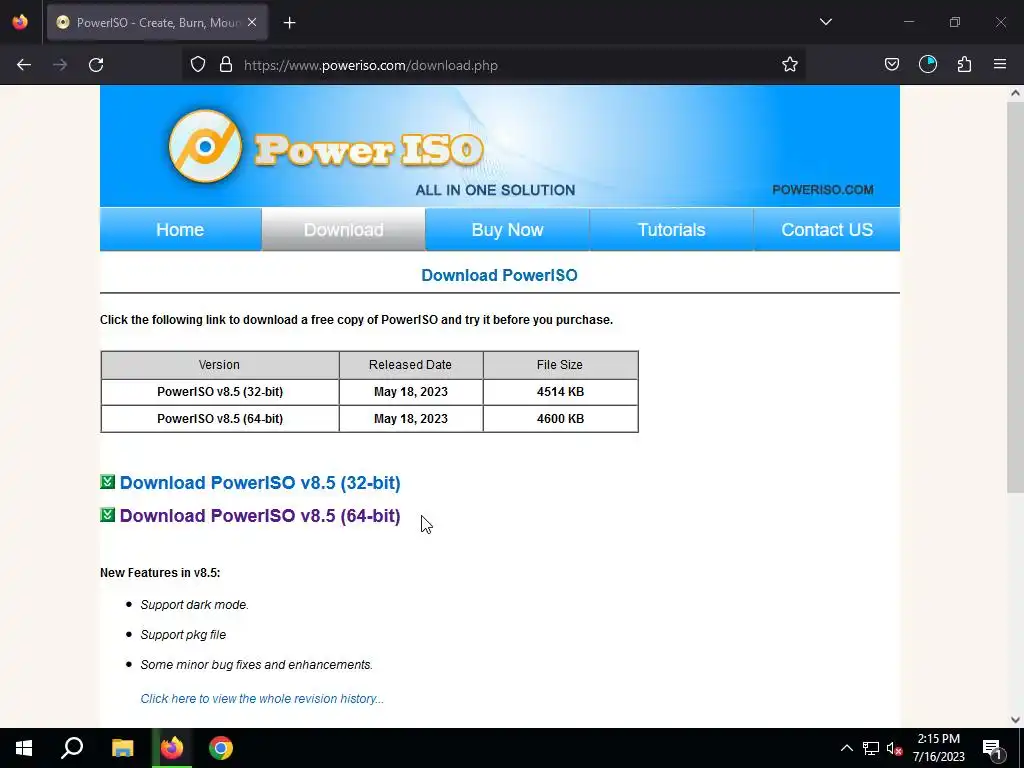
Task: Click green download icon beside 64-bit link
Action: (108, 515)
